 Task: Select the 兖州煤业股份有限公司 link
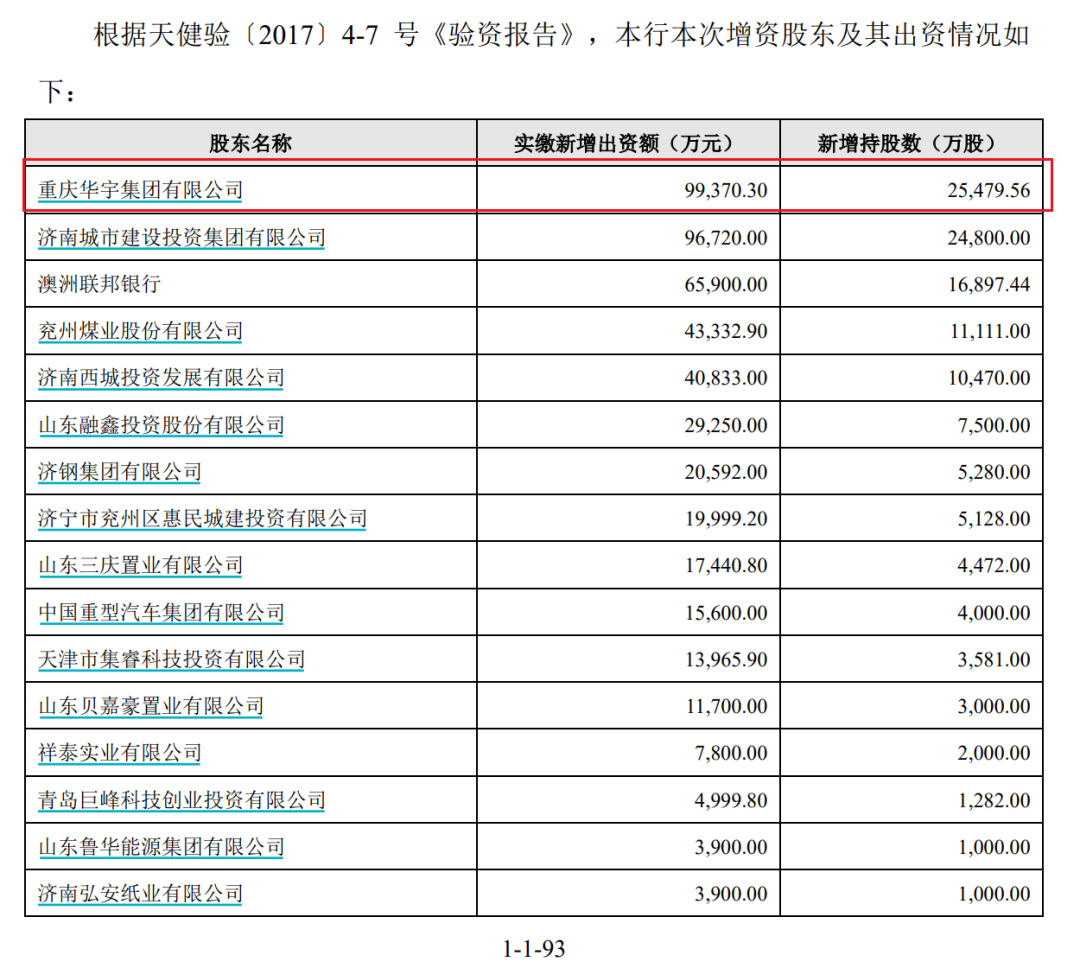point(140,331)
